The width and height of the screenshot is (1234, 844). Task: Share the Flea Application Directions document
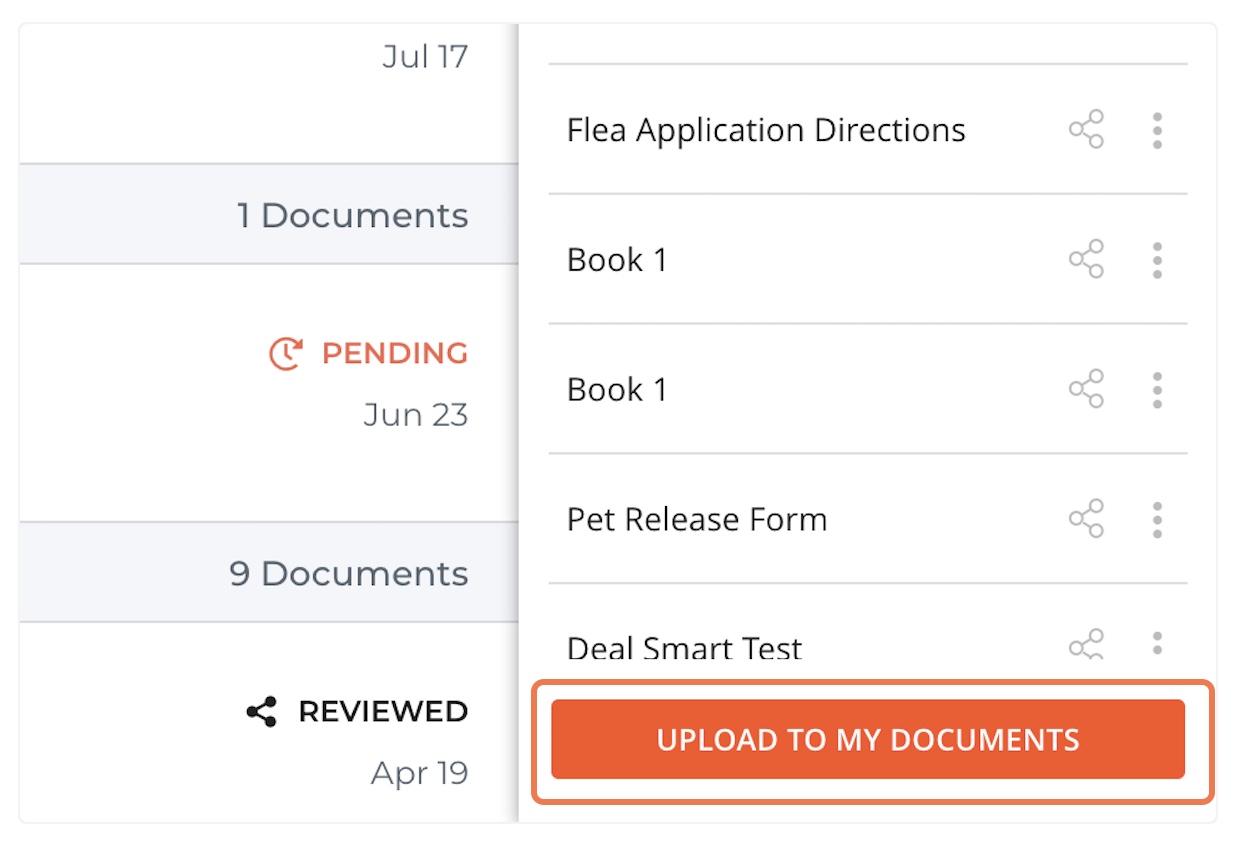(1086, 130)
